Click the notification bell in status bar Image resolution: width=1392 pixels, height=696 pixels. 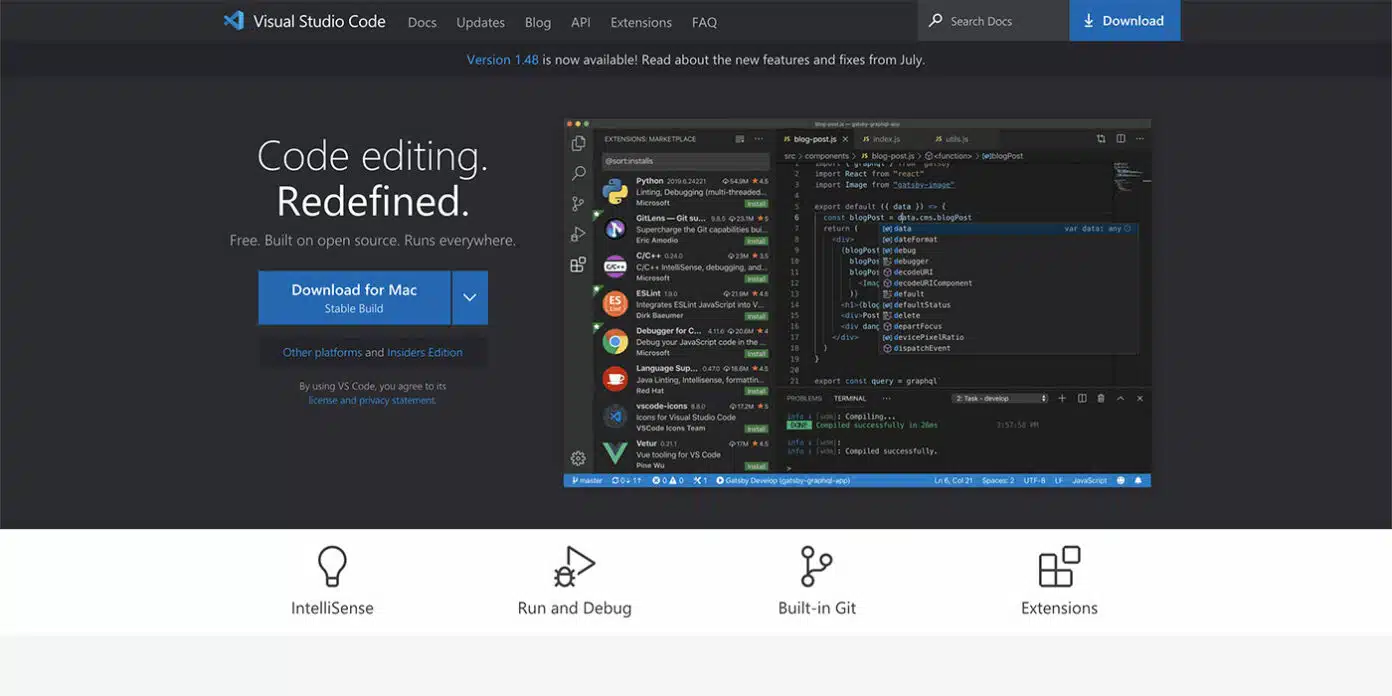tap(1137, 481)
